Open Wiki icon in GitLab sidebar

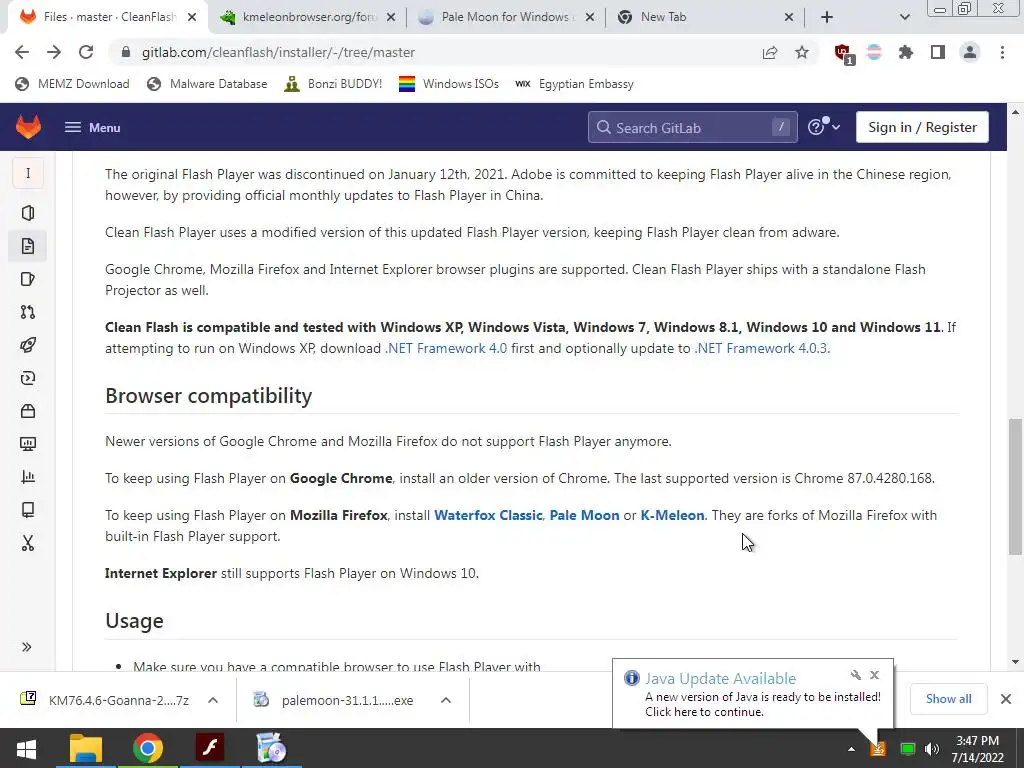tap(27, 510)
